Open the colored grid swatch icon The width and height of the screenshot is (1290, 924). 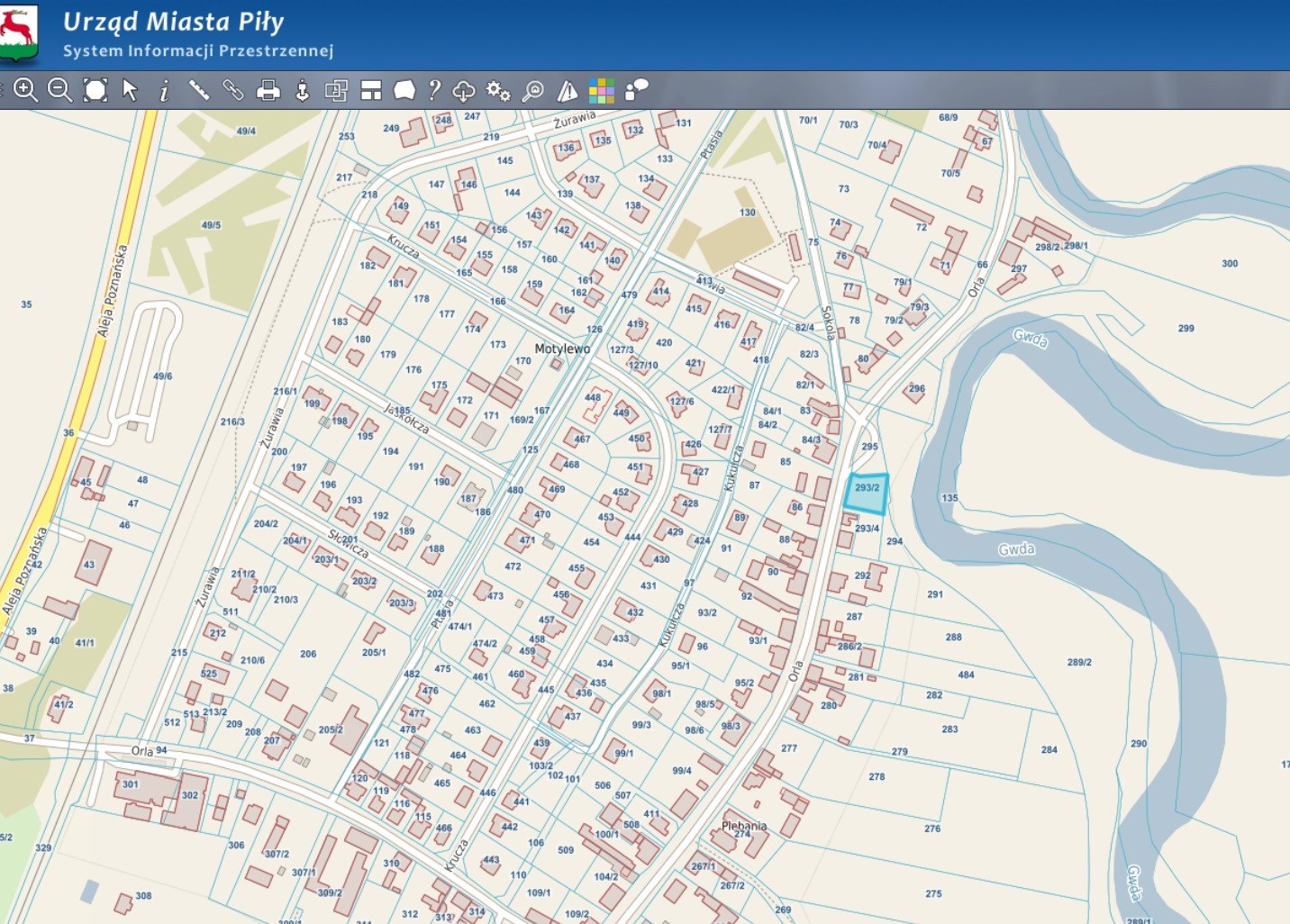pos(601,90)
